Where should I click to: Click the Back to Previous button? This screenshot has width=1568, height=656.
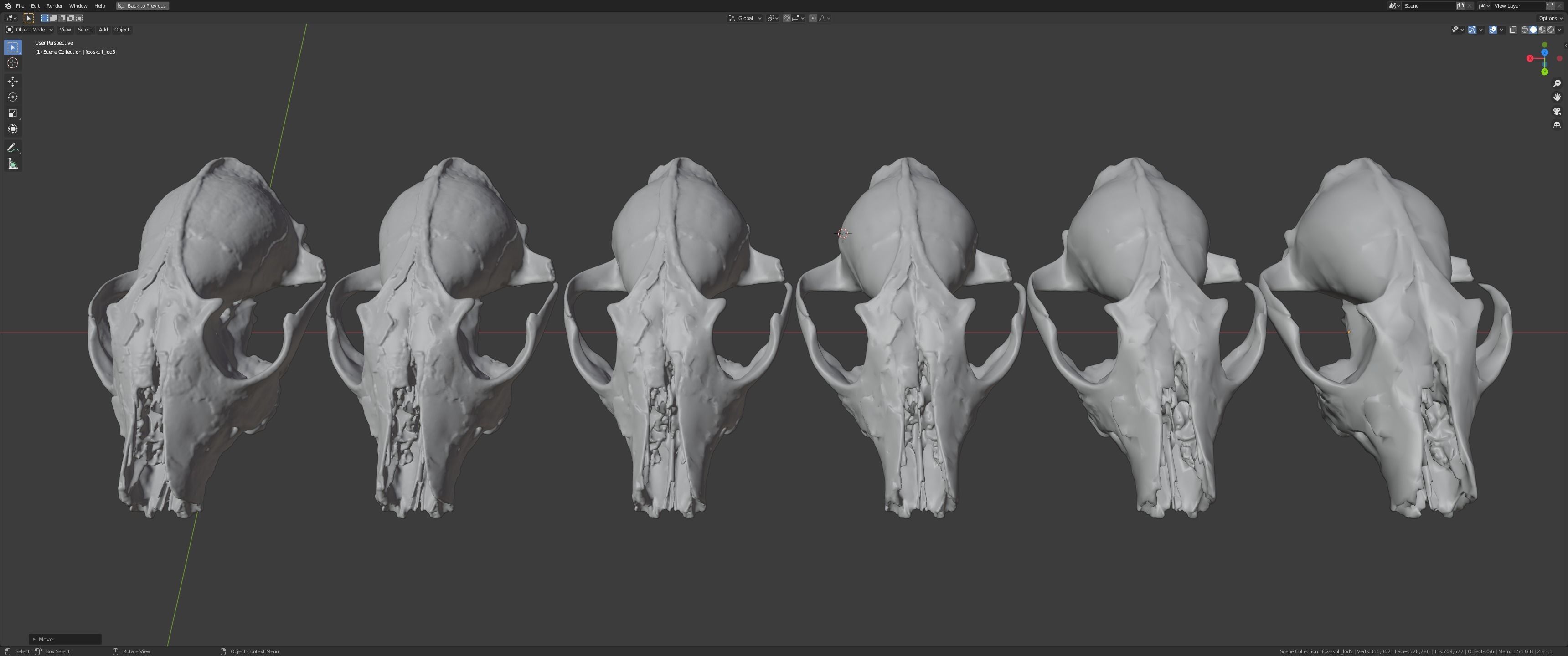click(x=142, y=5)
